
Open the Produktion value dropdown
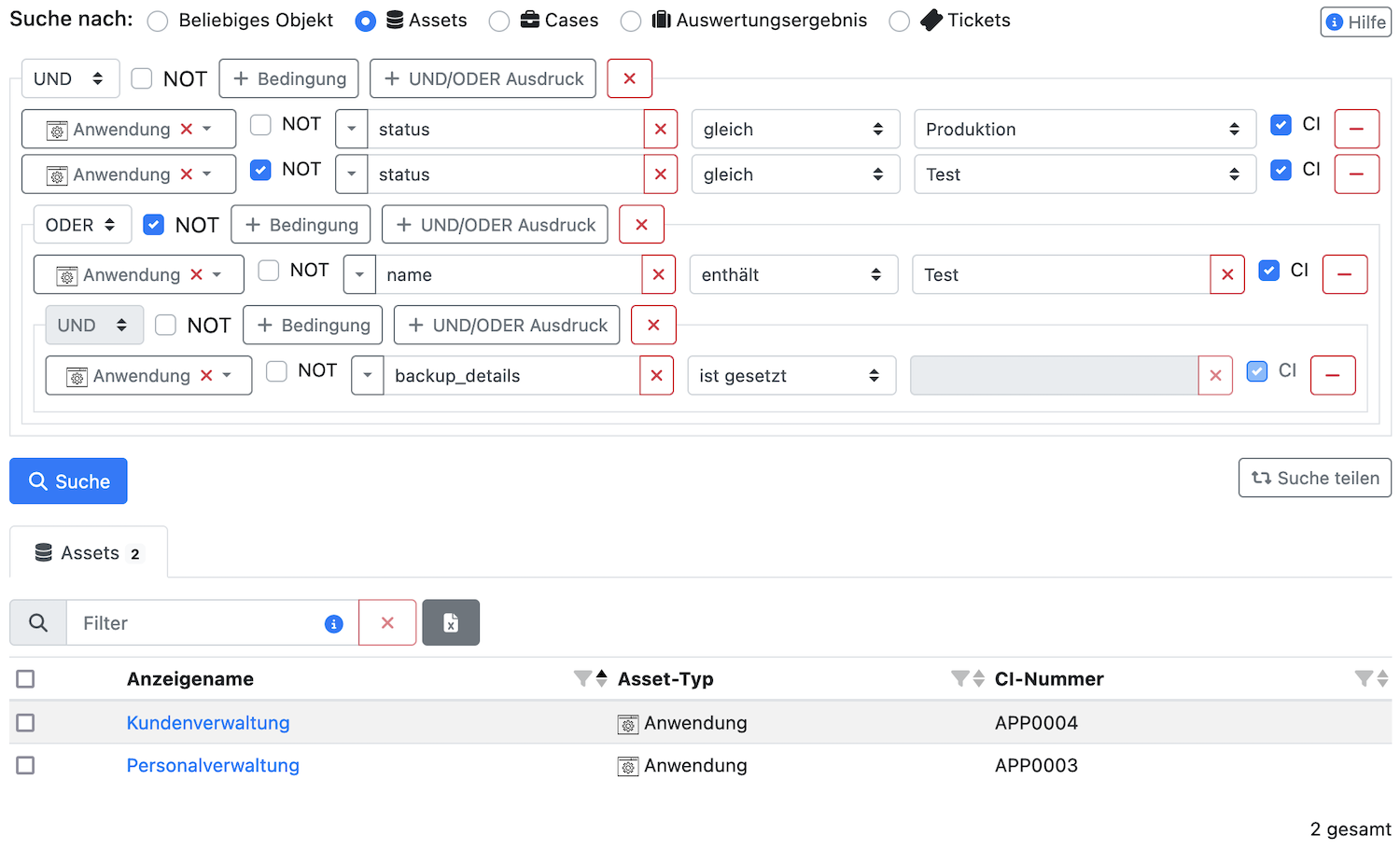[1085, 129]
